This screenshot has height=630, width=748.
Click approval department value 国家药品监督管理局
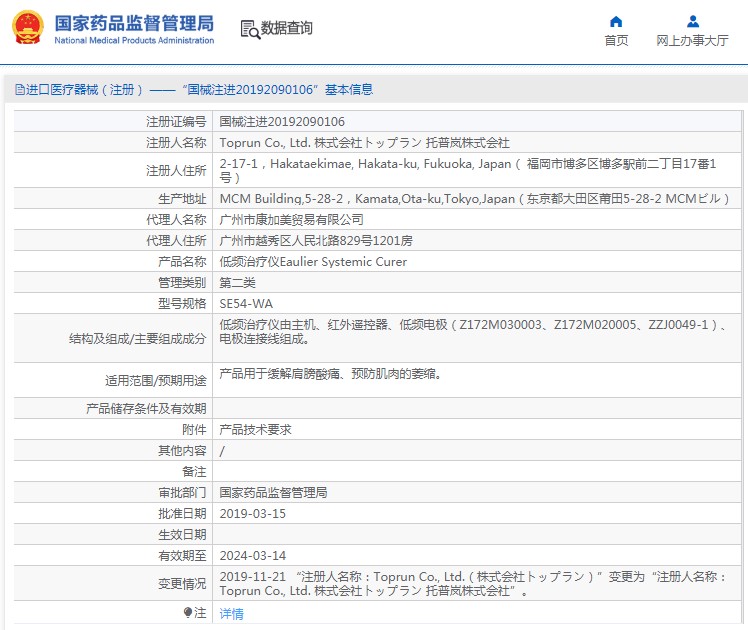tap(273, 493)
